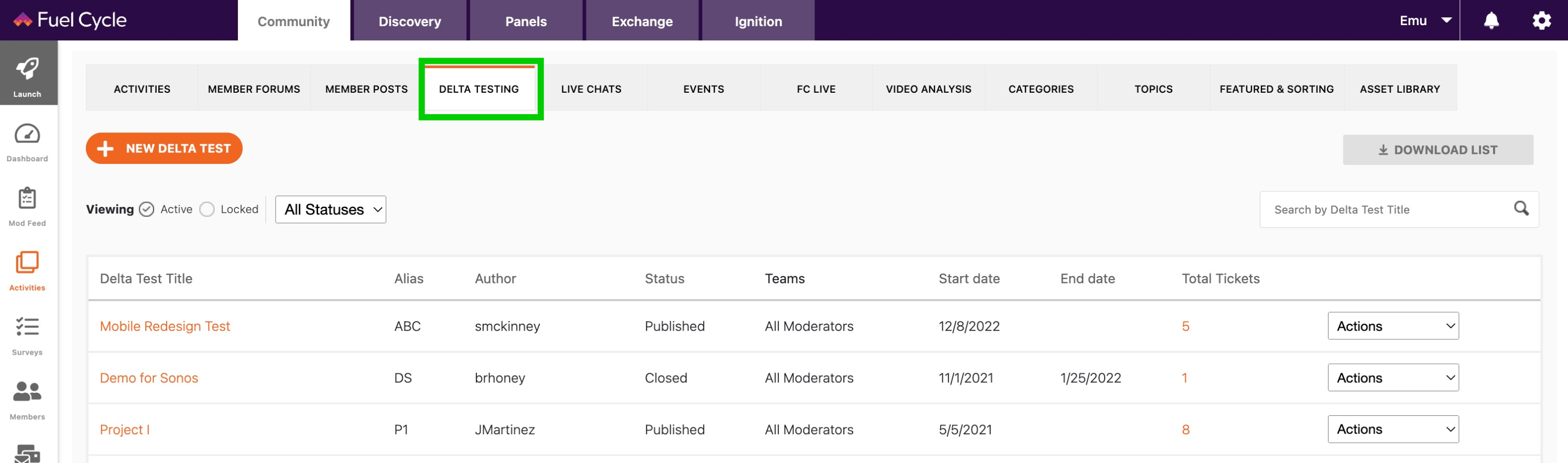Click the Total Tickets column header
This screenshot has height=463, width=1568.
[1221, 279]
